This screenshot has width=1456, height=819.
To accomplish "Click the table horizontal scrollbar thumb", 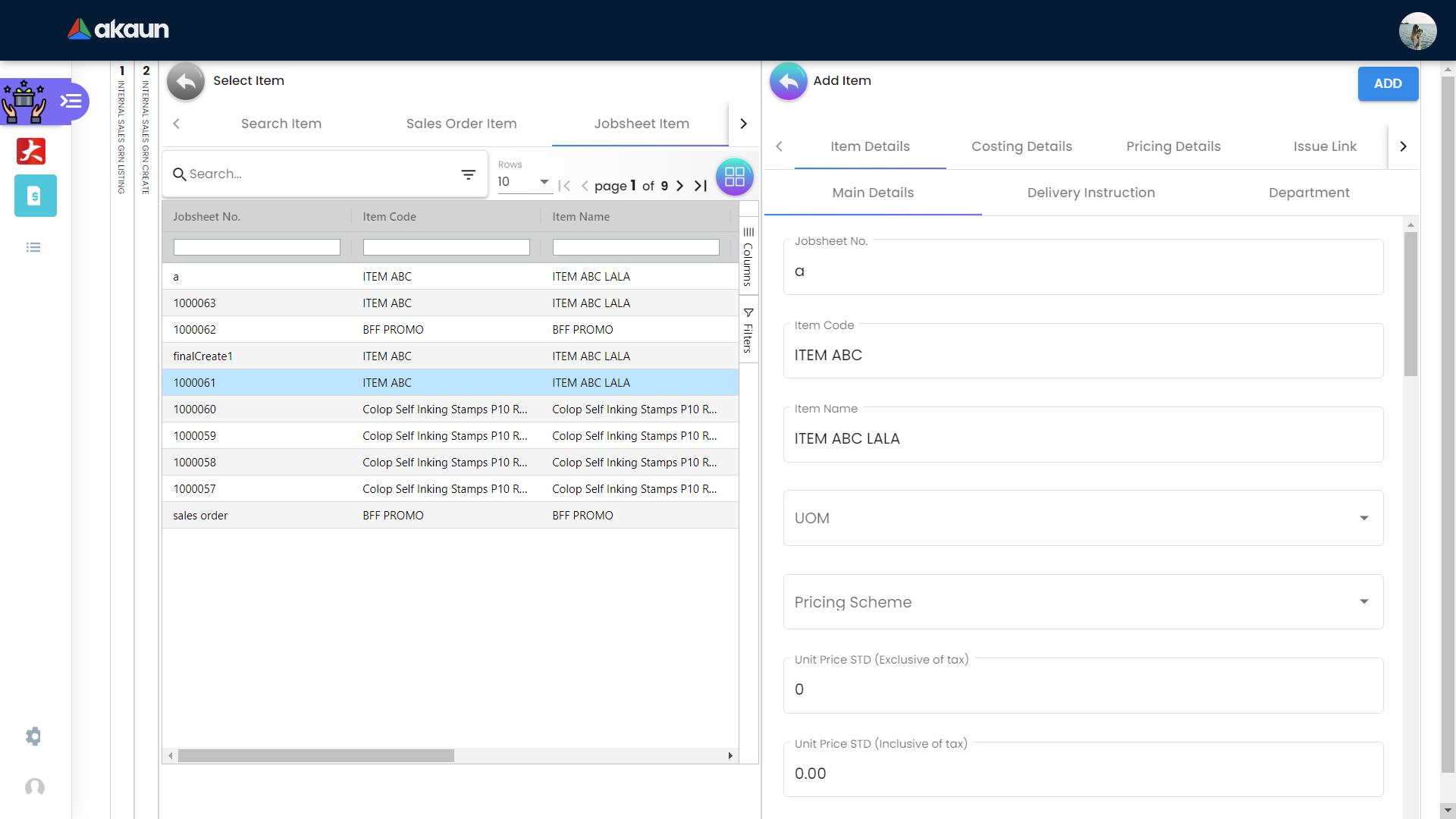I will point(315,755).
